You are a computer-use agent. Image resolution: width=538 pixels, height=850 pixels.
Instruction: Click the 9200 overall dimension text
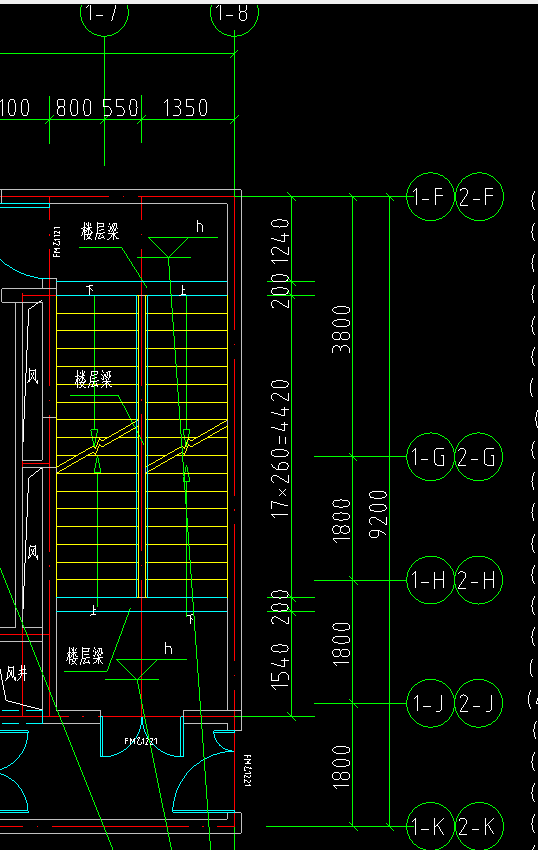tap(378, 514)
